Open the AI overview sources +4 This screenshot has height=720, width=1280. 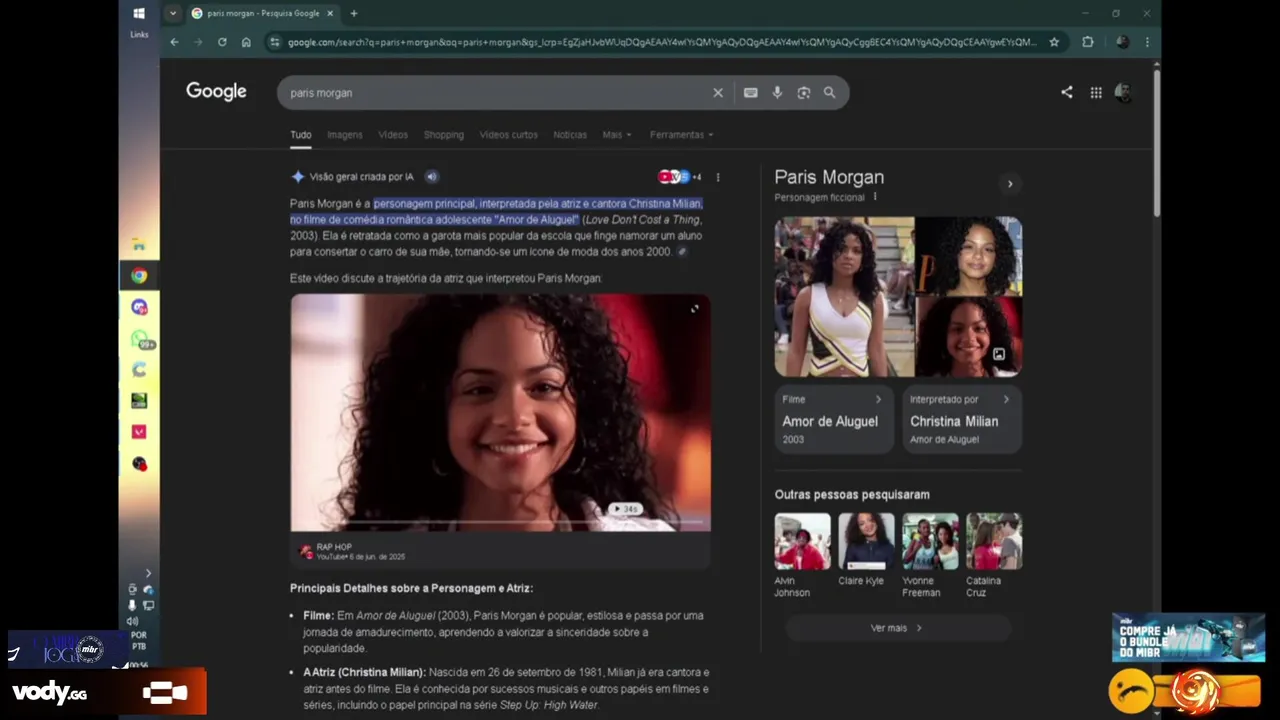tap(680, 177)
